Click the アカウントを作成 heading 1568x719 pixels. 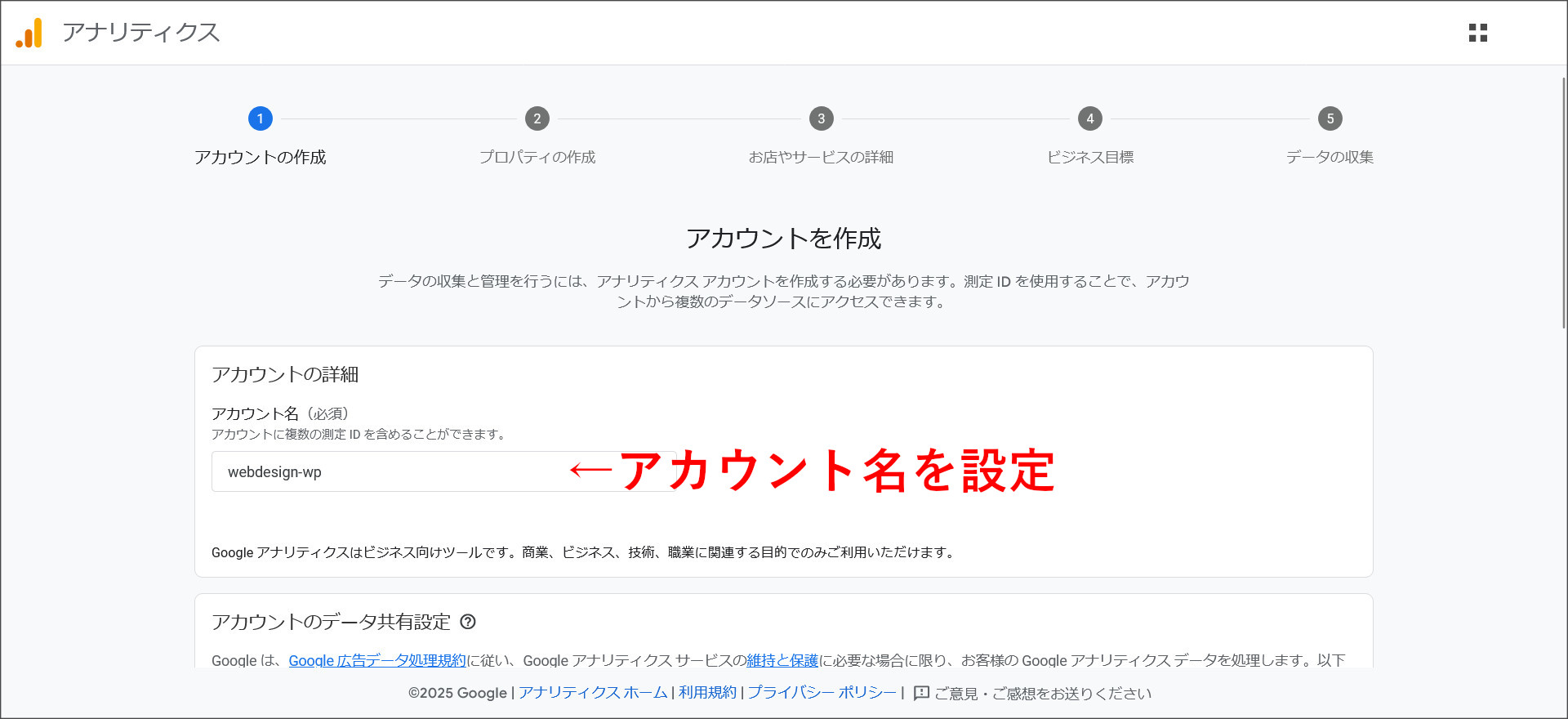pyautogui.click(x=784, y=239)
